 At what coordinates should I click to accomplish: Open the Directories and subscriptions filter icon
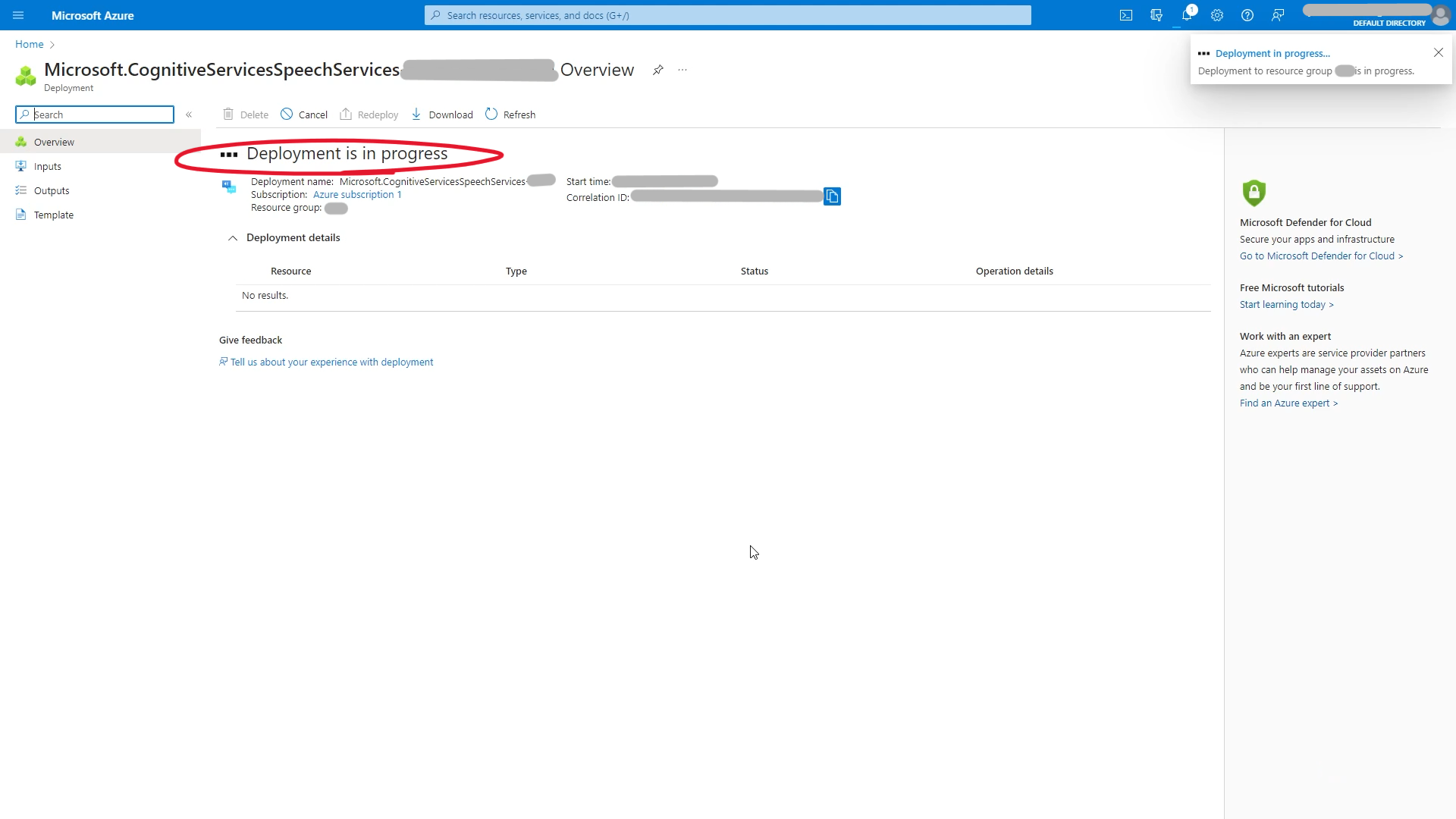(x=1156, y=15)
